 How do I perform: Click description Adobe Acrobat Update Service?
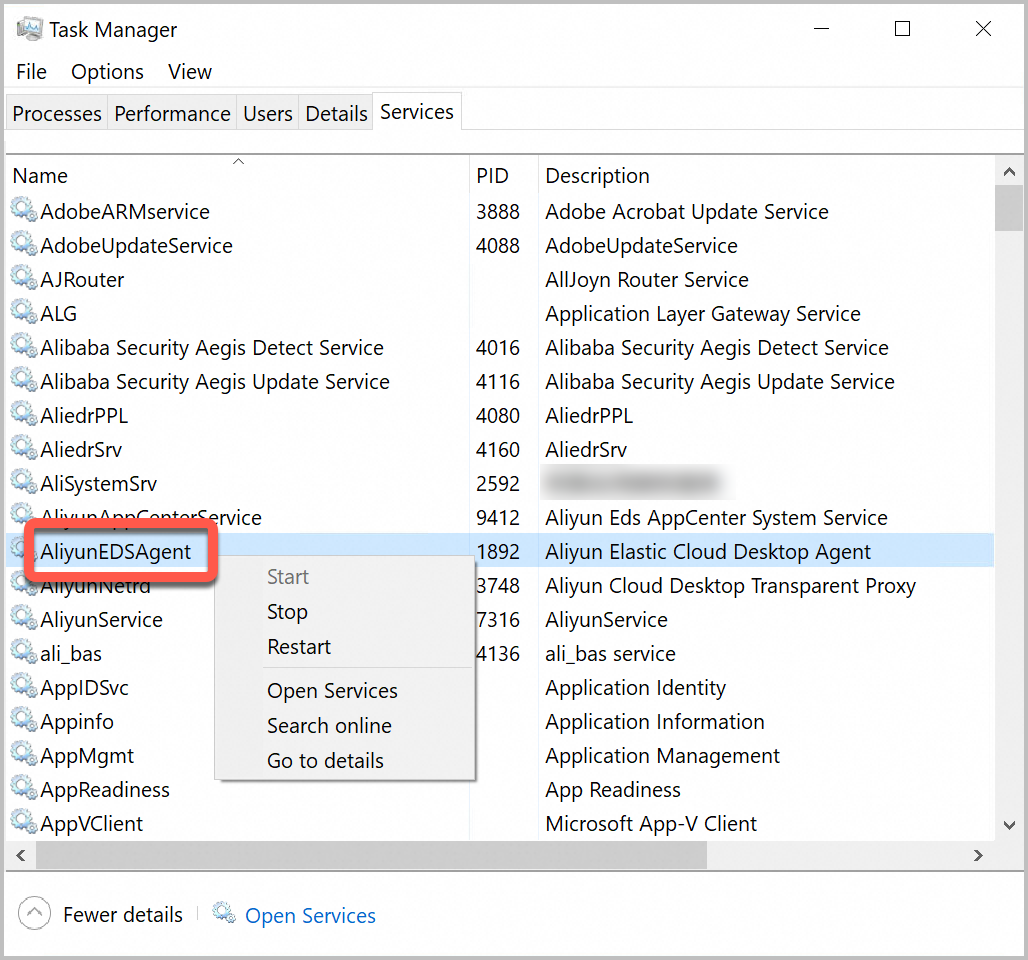(x=687, y=212)
